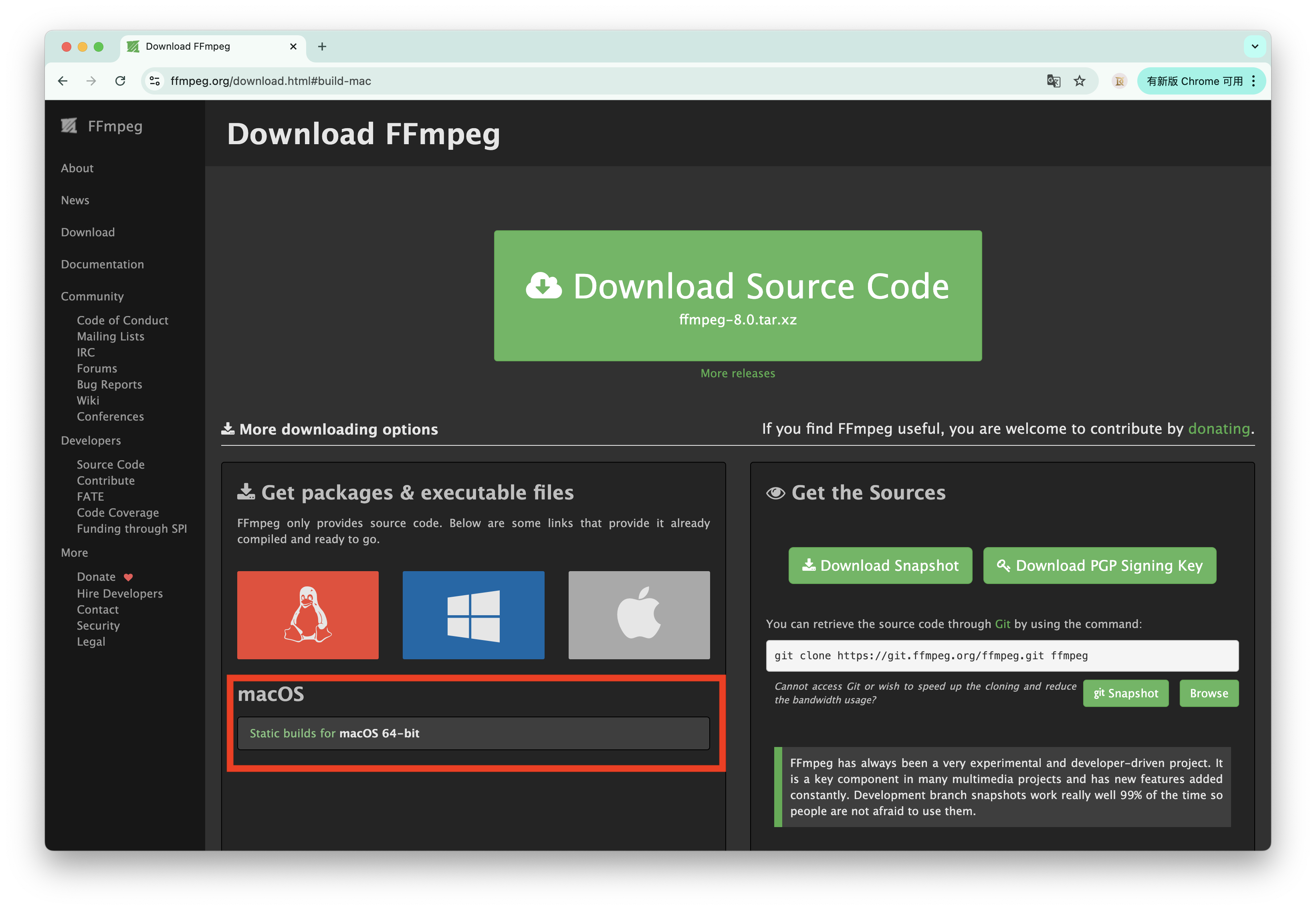1316x910 pixels.
Task: Select the Apple logo tile
Action: [x=639, y=615]
